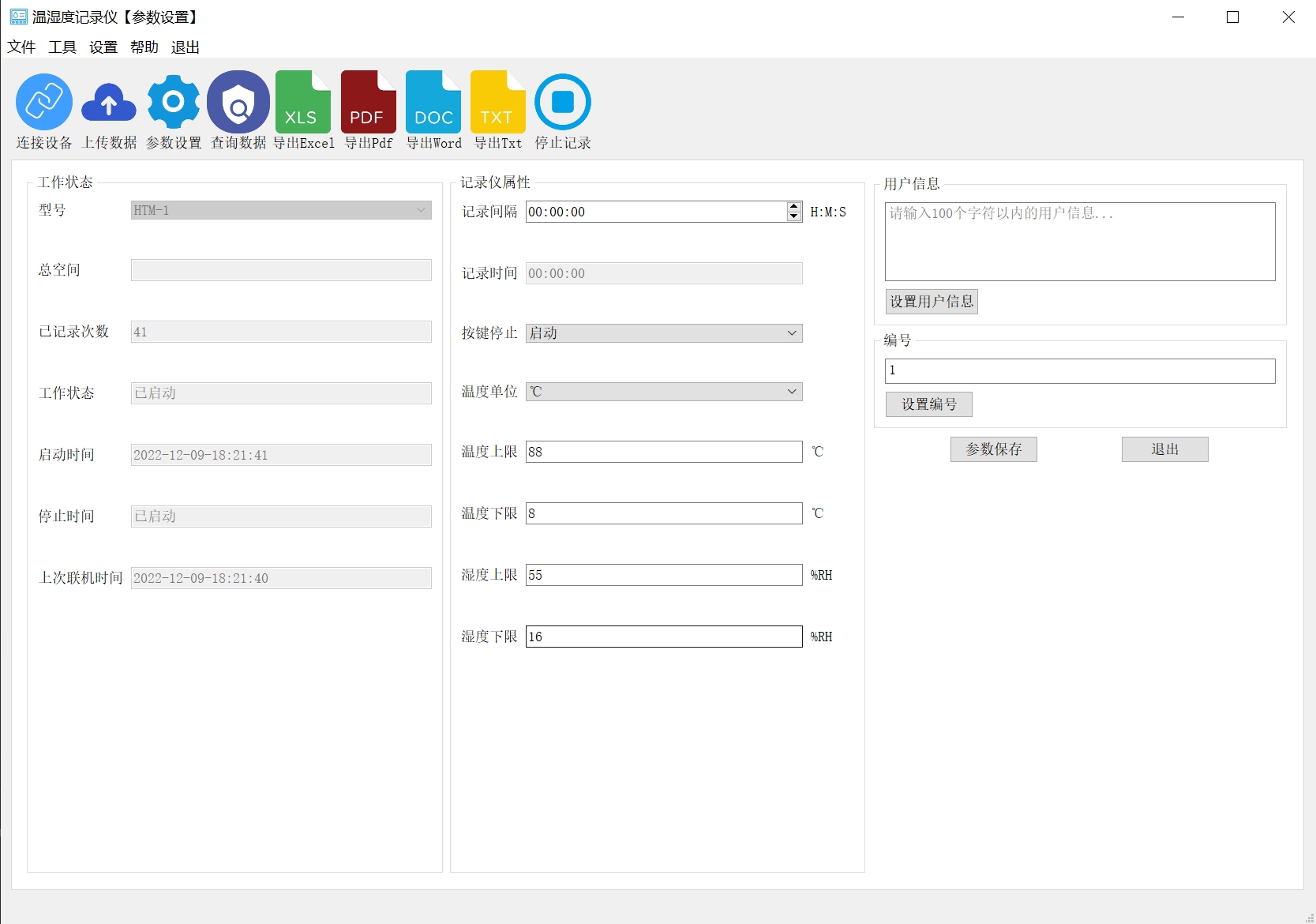Viewport: 1316px width, 924px height.
Task: Click the 上传数据 cloud upload icon
Action: (109, 102)
